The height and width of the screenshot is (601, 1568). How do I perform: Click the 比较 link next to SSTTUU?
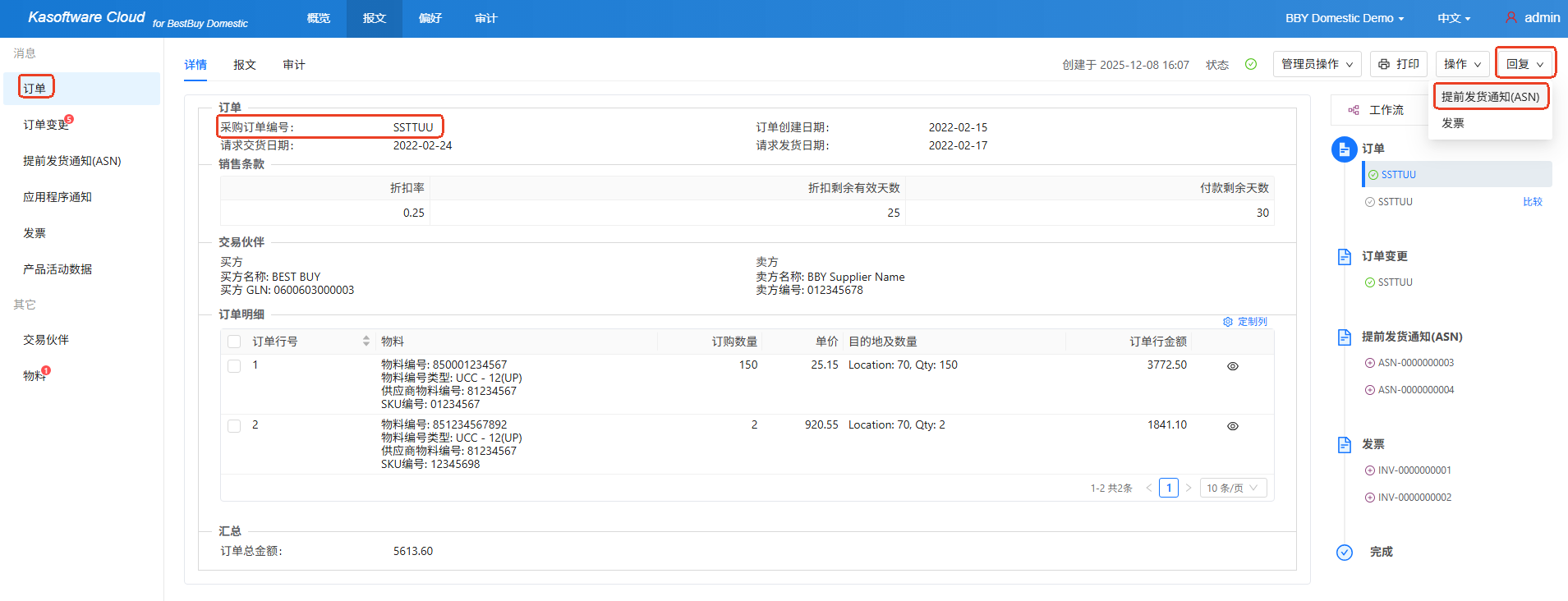click(1532, 202)
